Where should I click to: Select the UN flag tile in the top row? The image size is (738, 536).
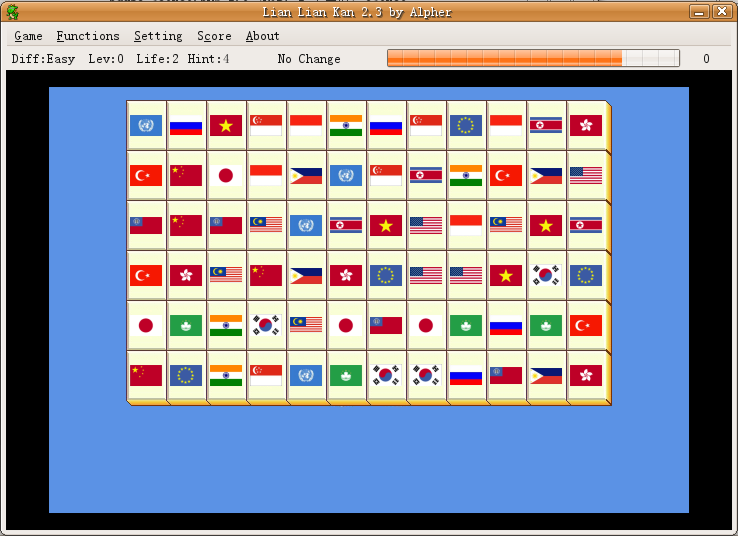146,125
